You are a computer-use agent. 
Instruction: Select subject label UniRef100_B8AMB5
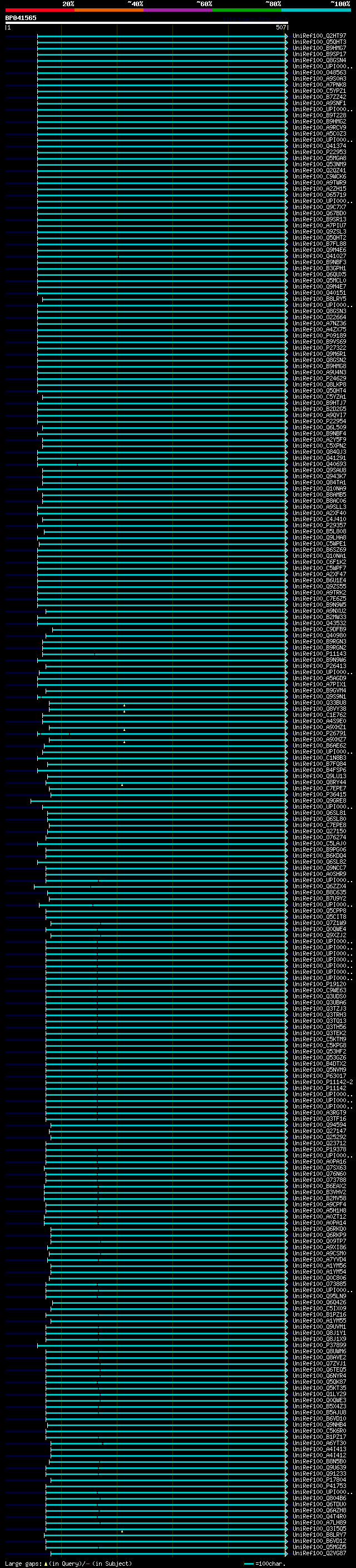click(x=319, y=495)
